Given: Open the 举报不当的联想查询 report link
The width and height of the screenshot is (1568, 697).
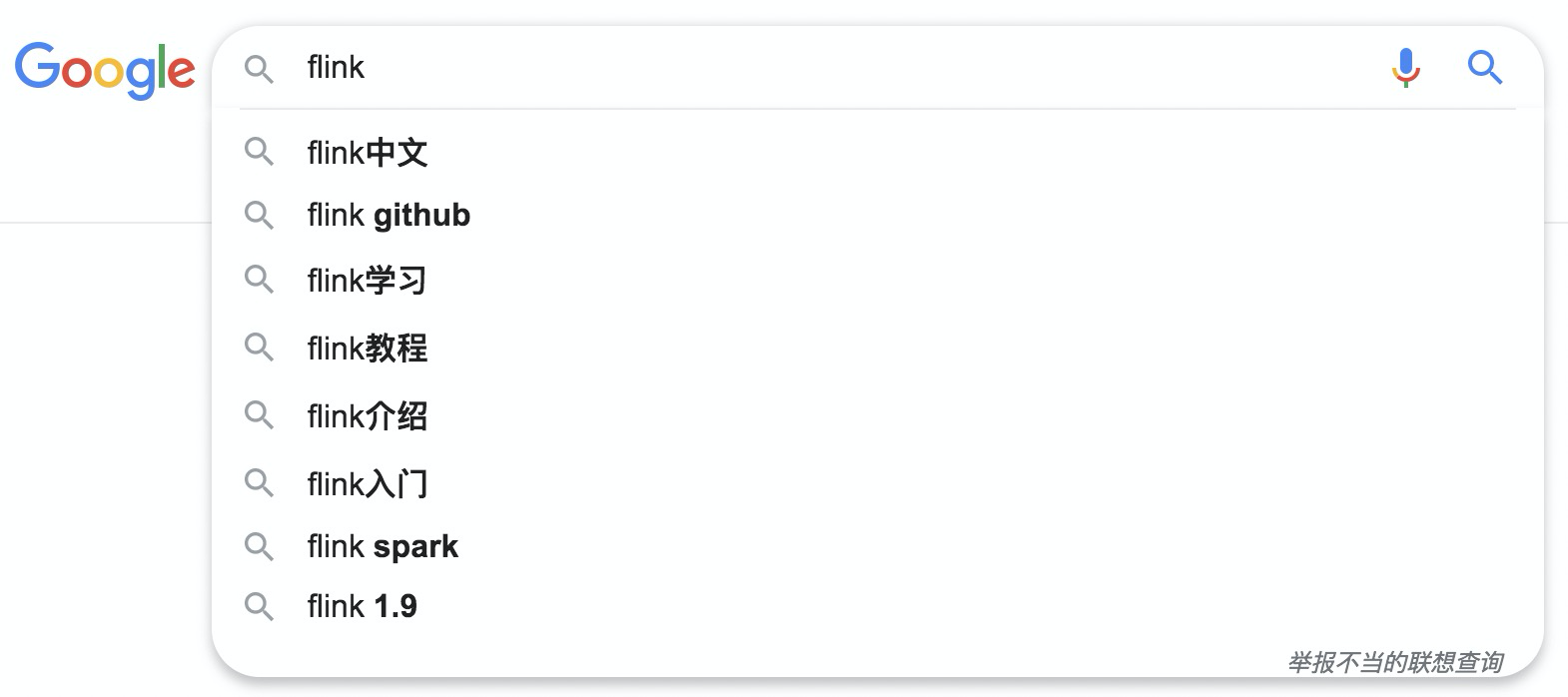Looking at the screenshot, I should [1395, 662].
